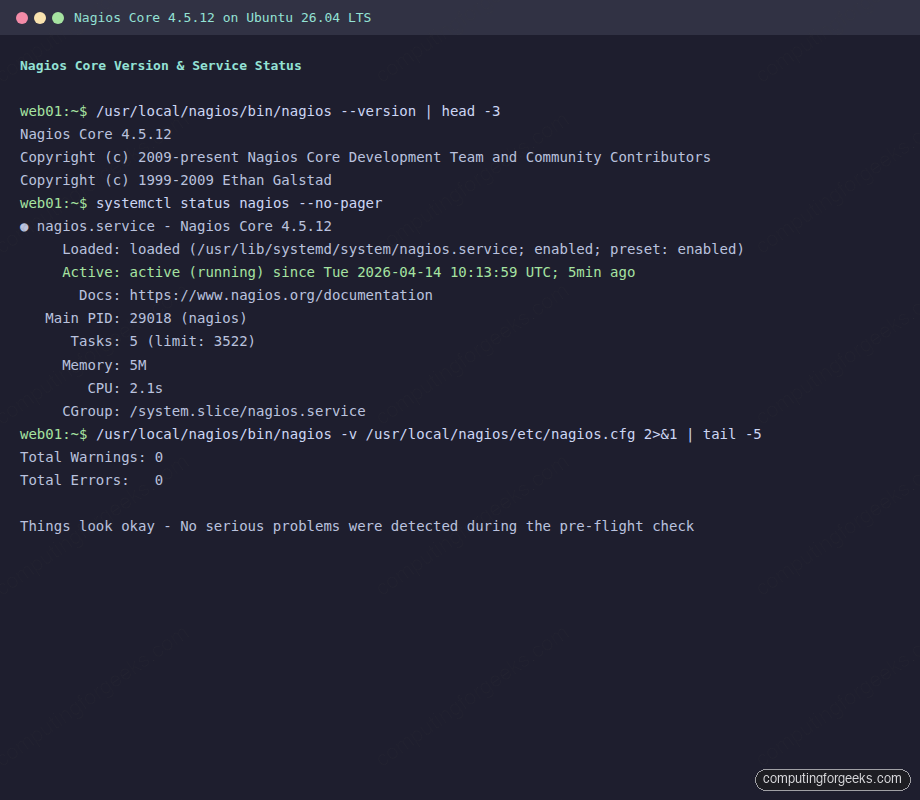Click the green nagios.service status bullet
The width and height of the screenshot is (920, 800).
(23, 226)
